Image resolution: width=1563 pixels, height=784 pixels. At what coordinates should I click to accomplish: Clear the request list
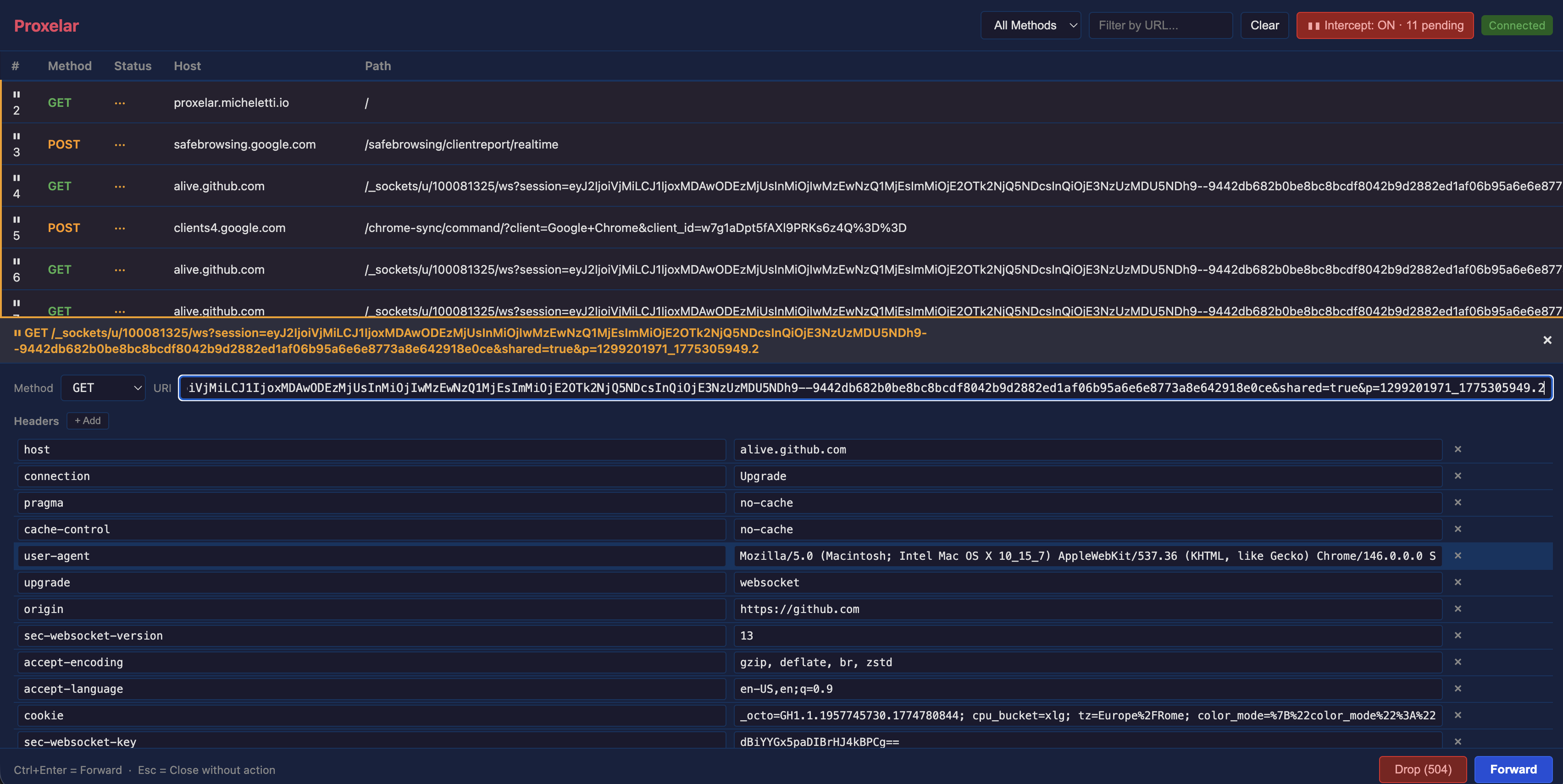click(1264, 26)
